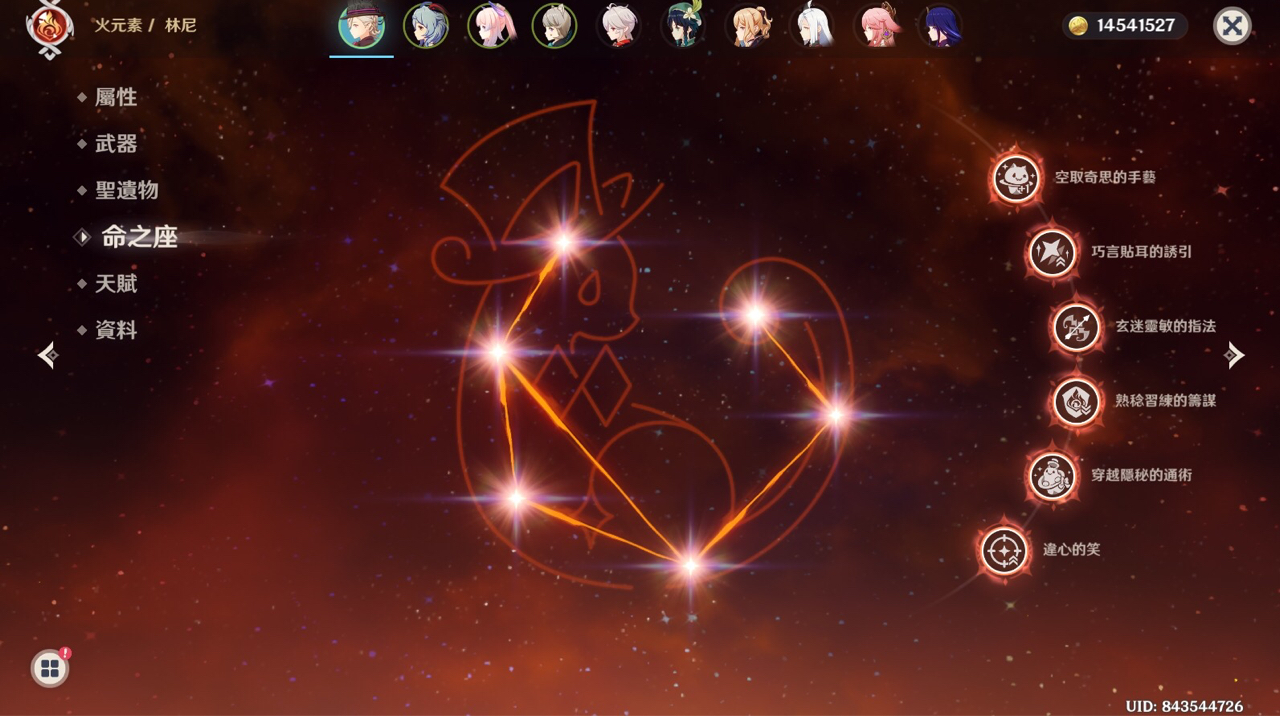Open the 屬性 attributes tab
Image resolution: width=1280 pixels, height=716 pixels.
click(x=116, y=97)
